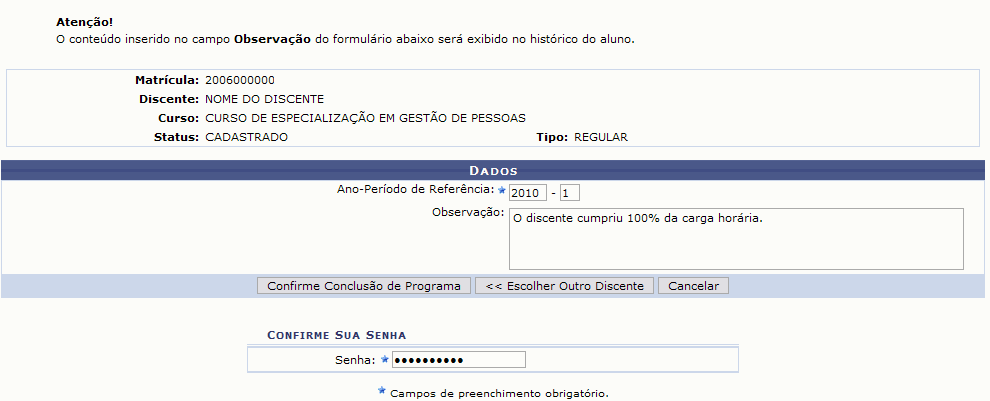Click the period field containing 1

pyautogui.click(x=570, y=192)
